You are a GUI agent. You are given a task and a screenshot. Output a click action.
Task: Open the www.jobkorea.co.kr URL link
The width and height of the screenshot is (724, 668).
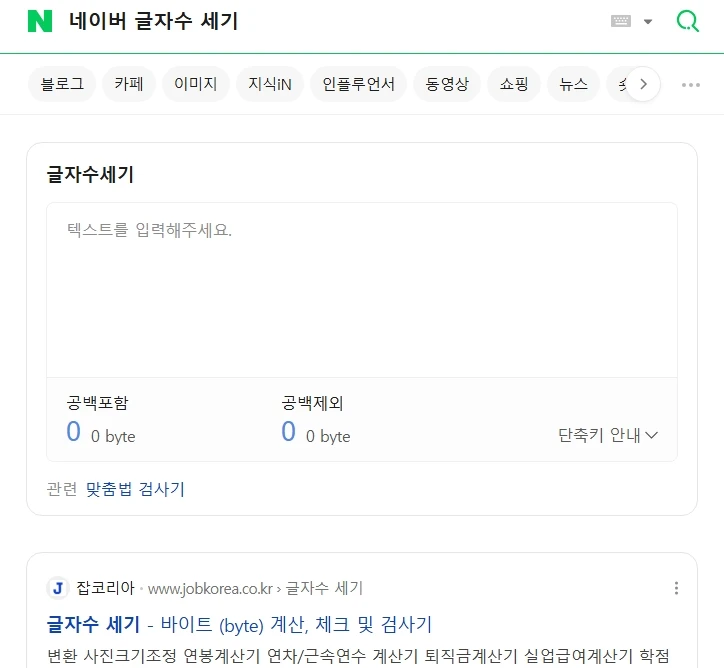[211, 589]
